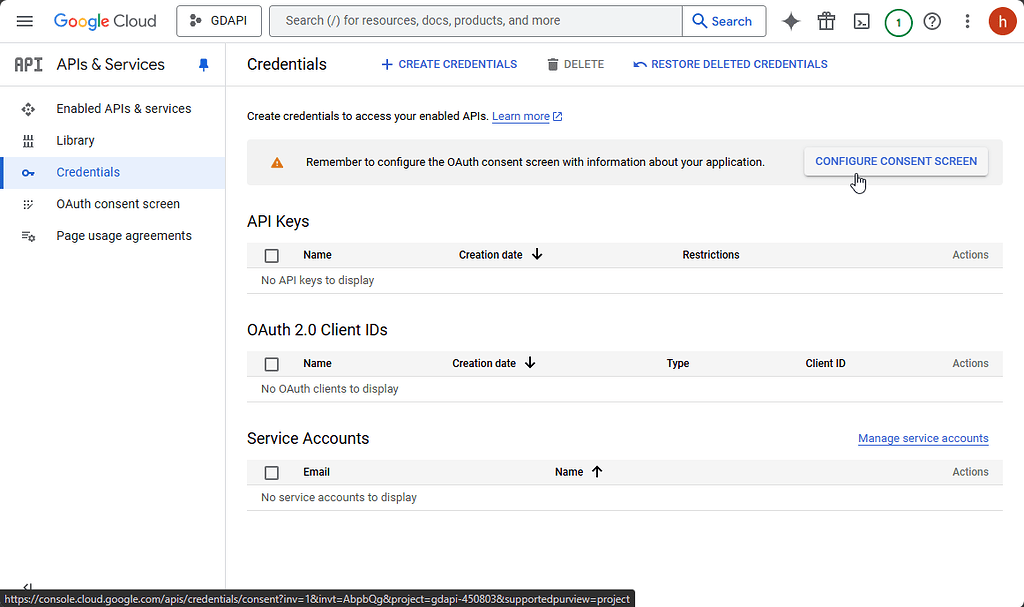Image resolution: width=1024 pixels, height=607 pixels.
Task: Toggle select-all checkbox in Service Accounts table
Action: pyautogui.click(x=272, y=472)
